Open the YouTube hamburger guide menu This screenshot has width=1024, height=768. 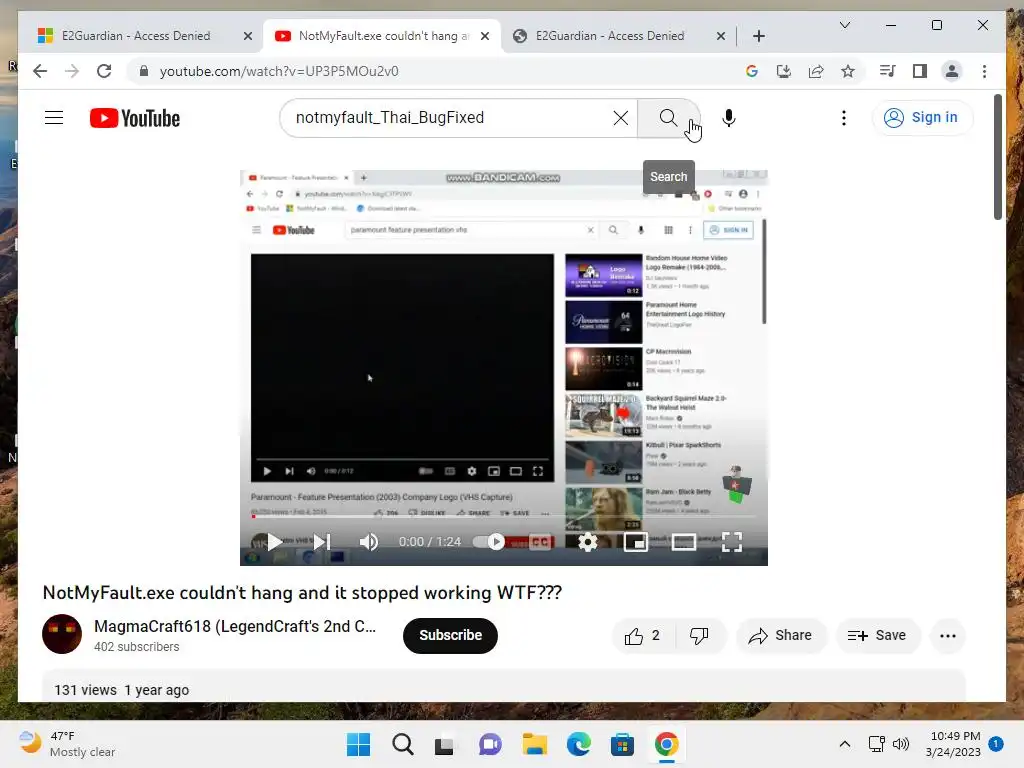(54, 118)
